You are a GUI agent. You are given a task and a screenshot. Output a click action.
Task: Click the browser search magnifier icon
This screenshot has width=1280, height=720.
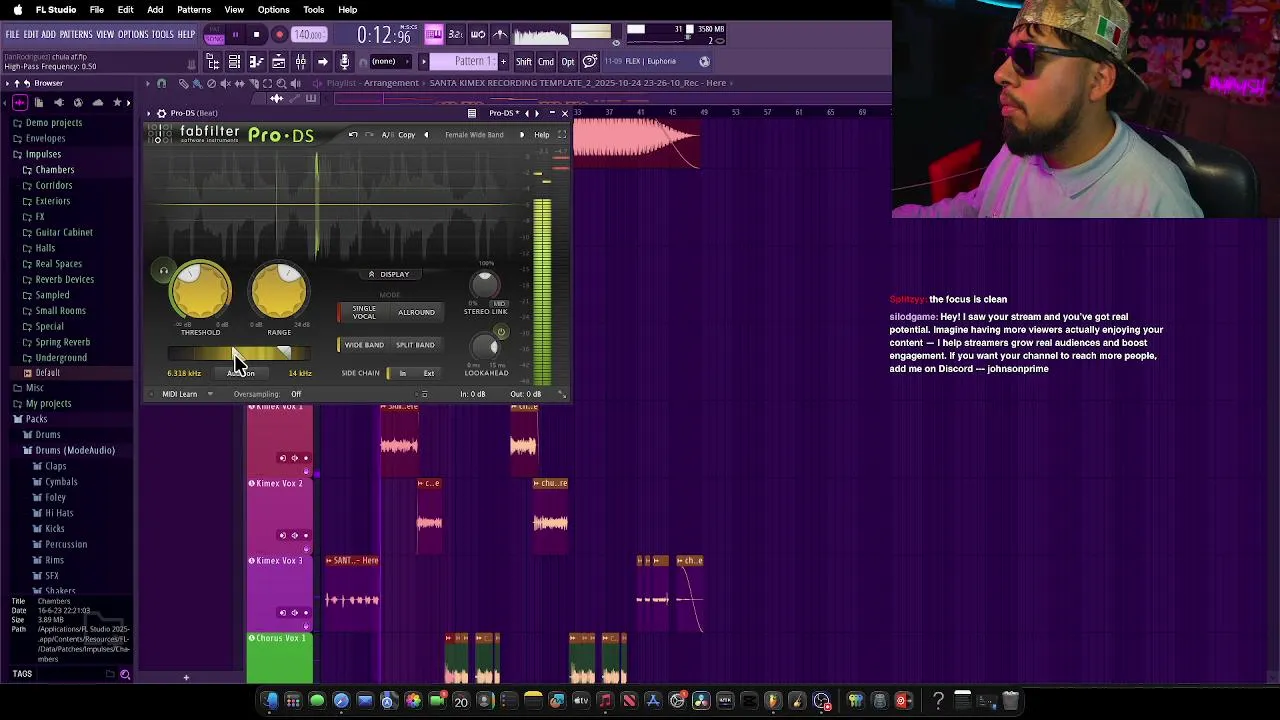pos(125,675)
